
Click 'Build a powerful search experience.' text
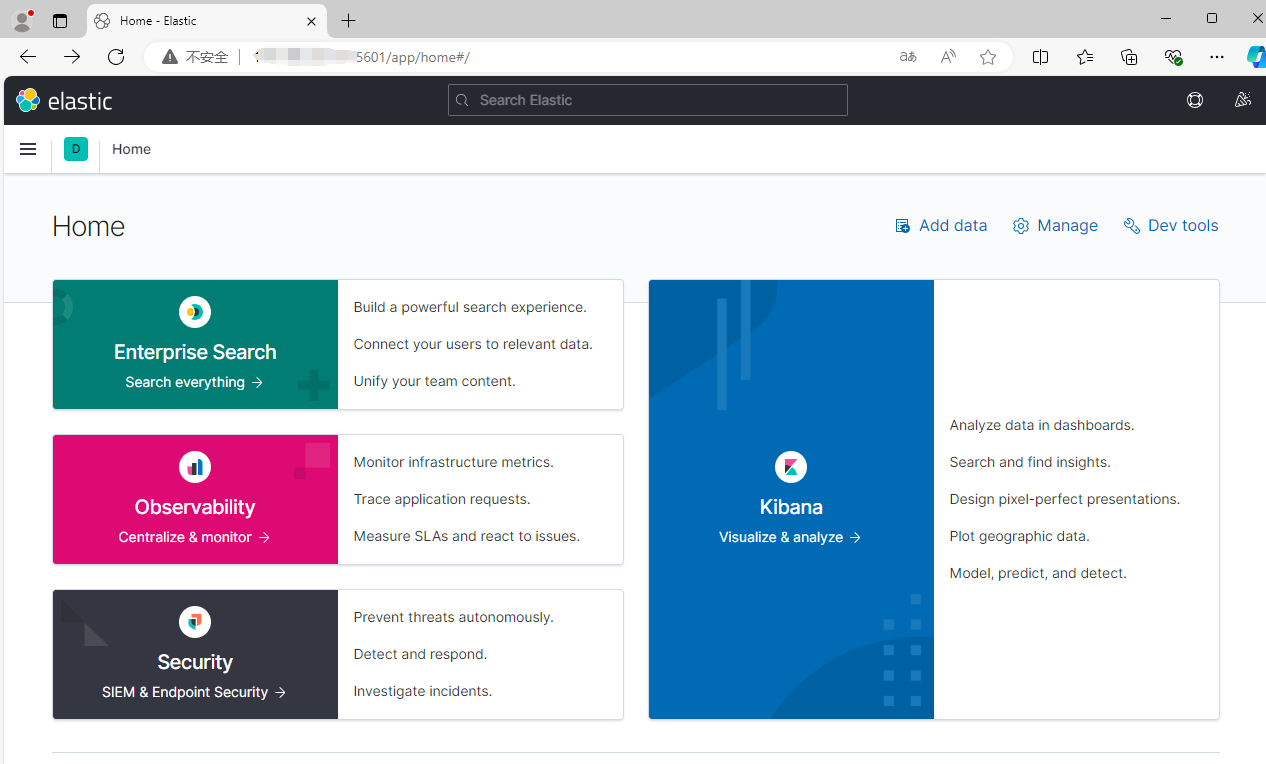coord(470,307)
